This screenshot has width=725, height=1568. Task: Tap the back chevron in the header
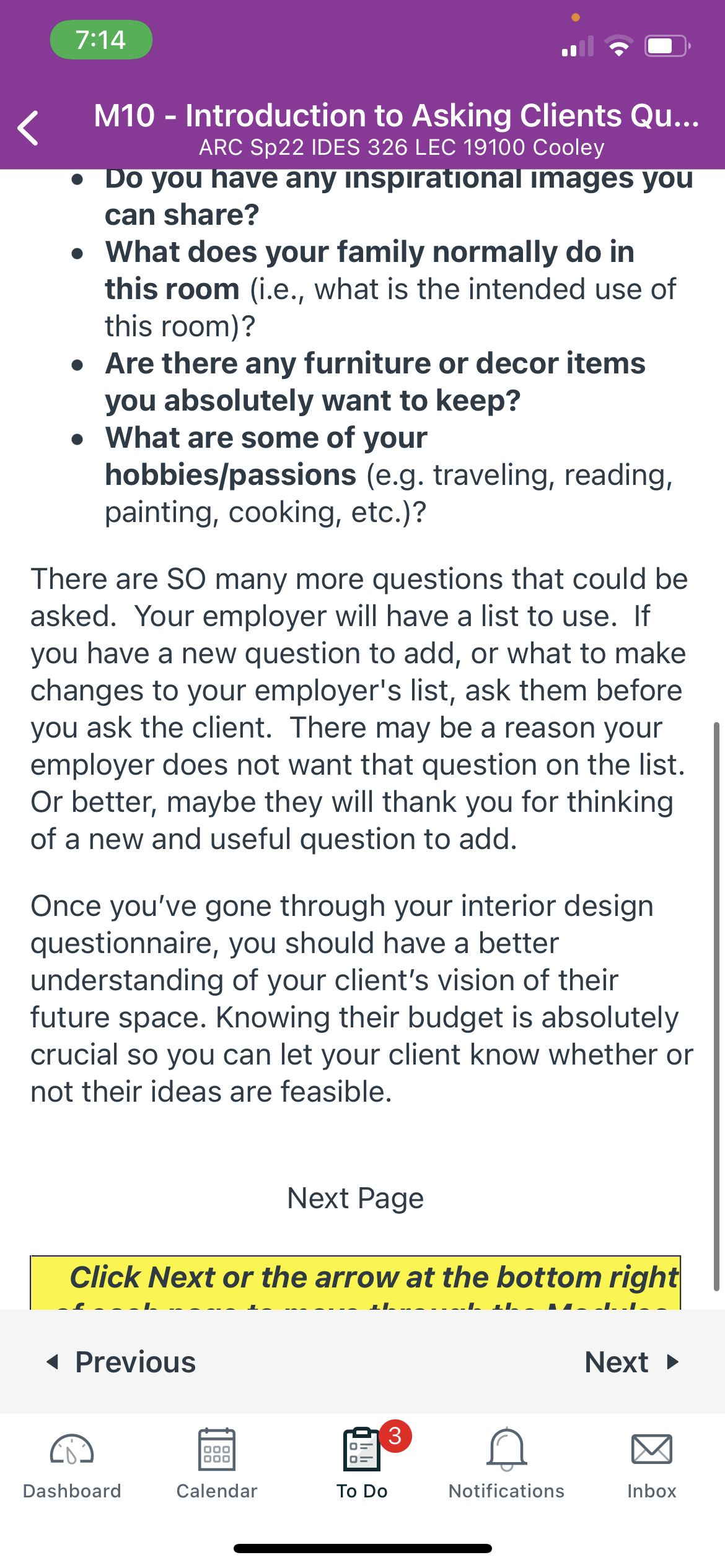point(29,128)
